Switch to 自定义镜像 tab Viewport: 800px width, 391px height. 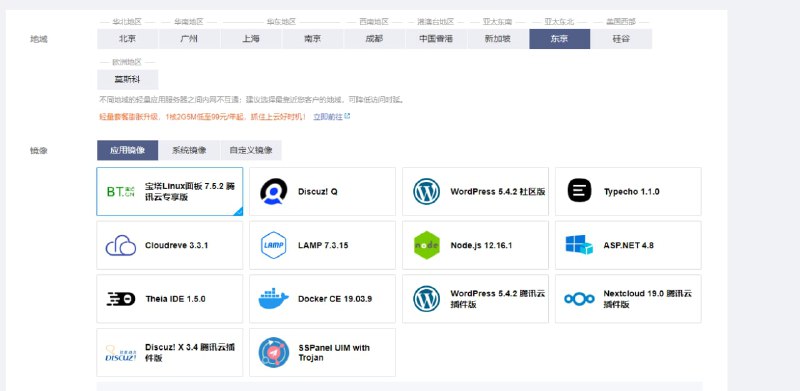pyautogui.click(x=251, y=150)
